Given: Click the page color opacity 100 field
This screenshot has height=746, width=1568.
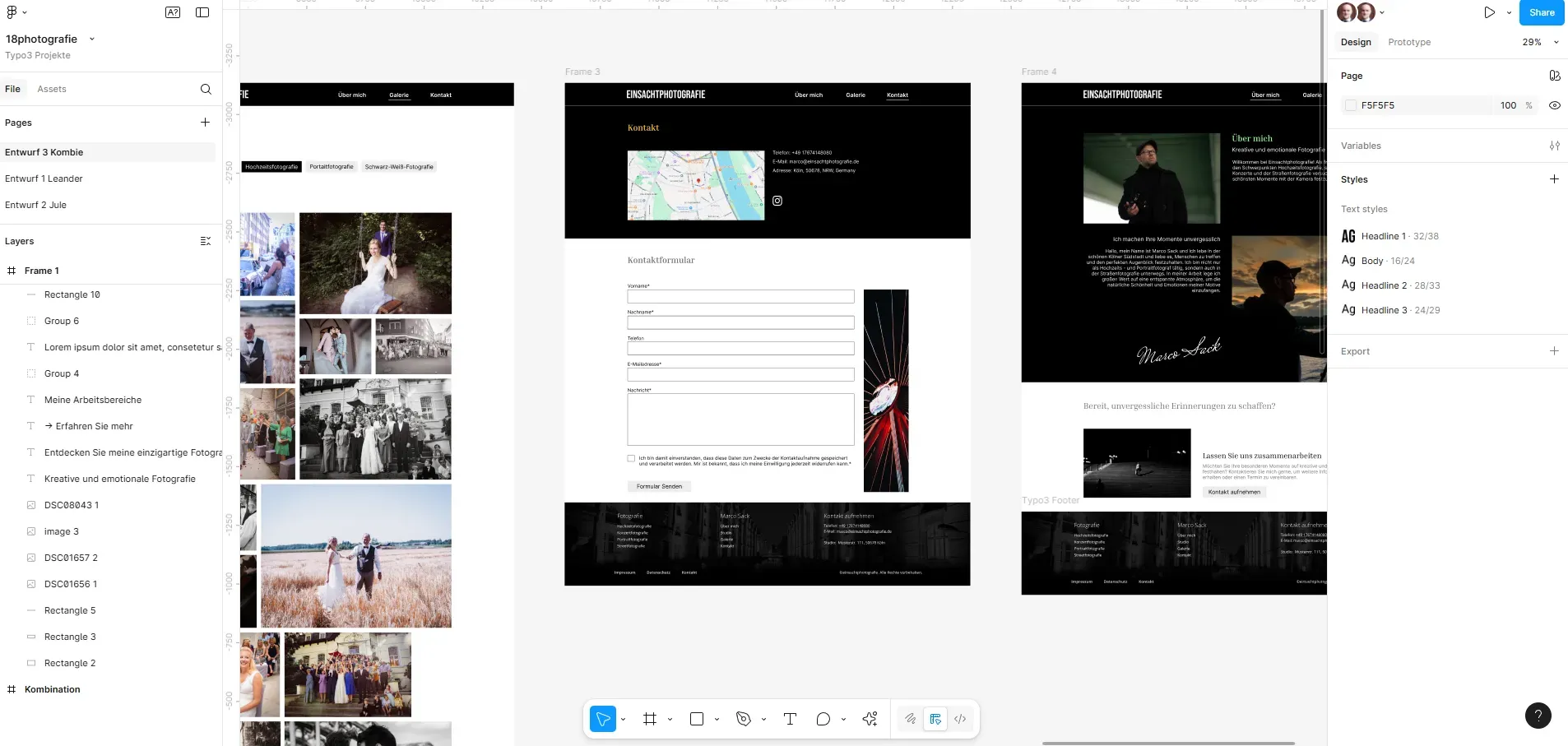Looking at the screenshot, I should pyautogui.click(x=1507, y=105).
